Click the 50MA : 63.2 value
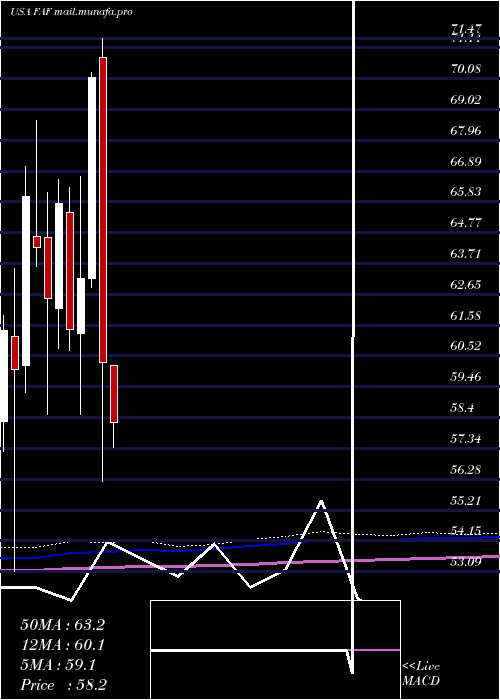 [62, 625]
